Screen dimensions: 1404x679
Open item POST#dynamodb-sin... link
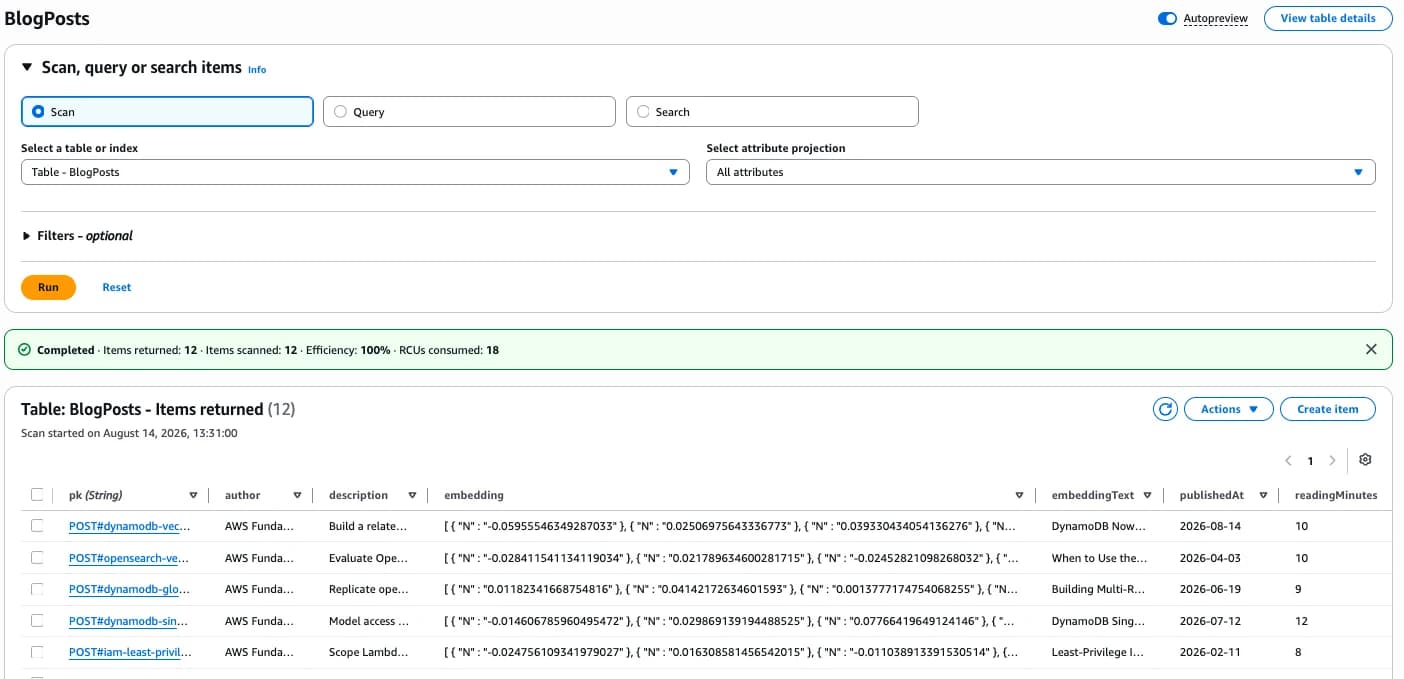129,621
